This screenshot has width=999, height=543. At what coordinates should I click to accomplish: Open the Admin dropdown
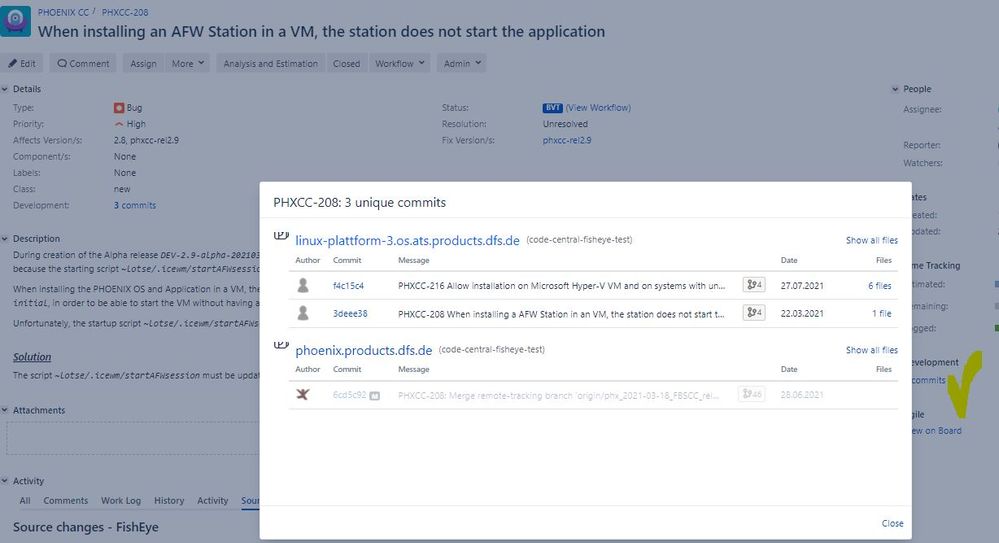tap(462, 63)
